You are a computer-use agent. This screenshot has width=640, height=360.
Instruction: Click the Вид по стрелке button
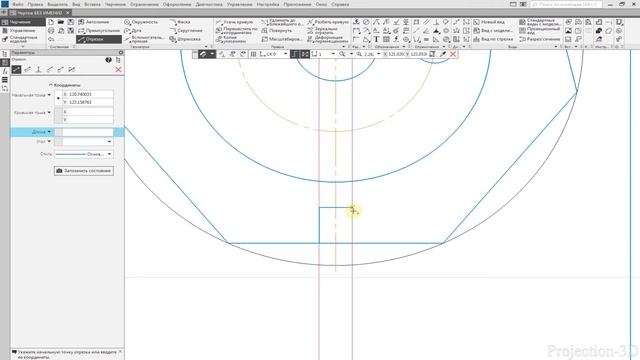493,39
